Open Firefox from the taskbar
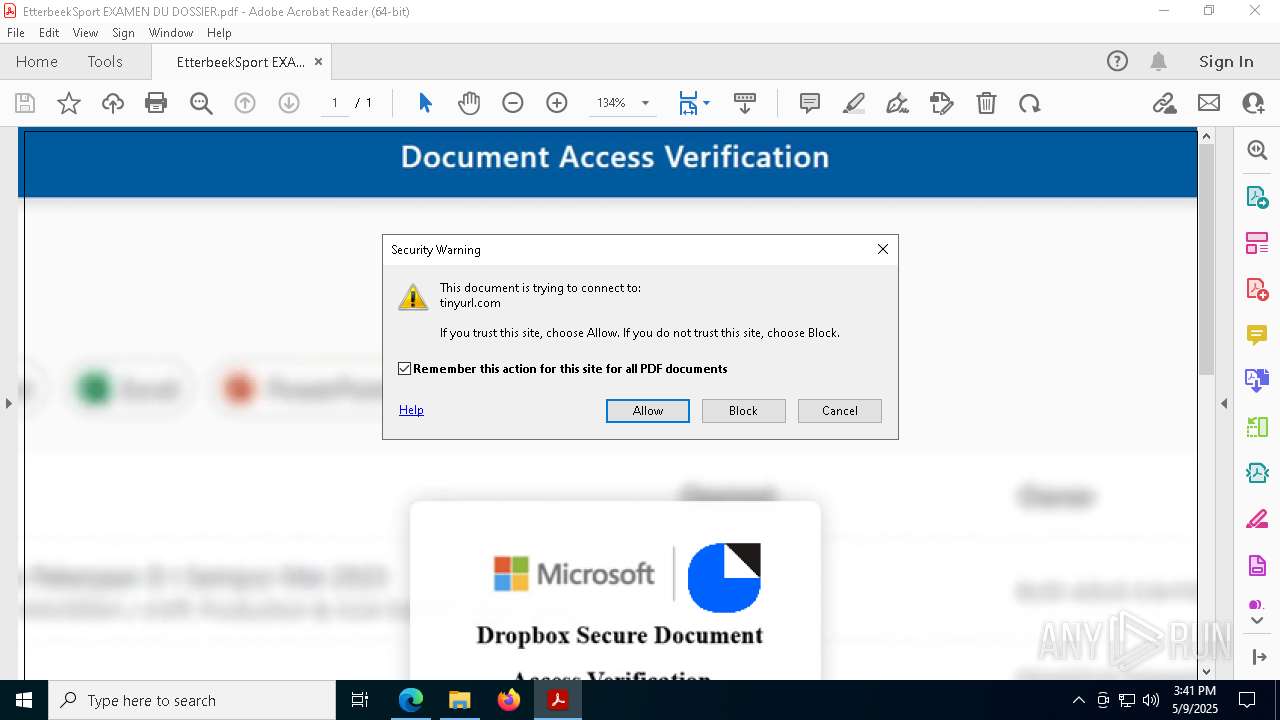 pos(509,700)
